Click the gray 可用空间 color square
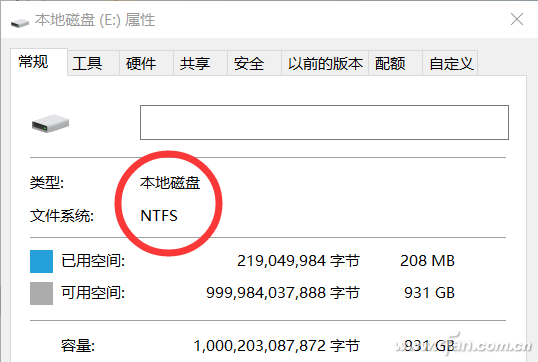This screenshot has height=362, width=538. pyautogui.click(x=42, y=293)
